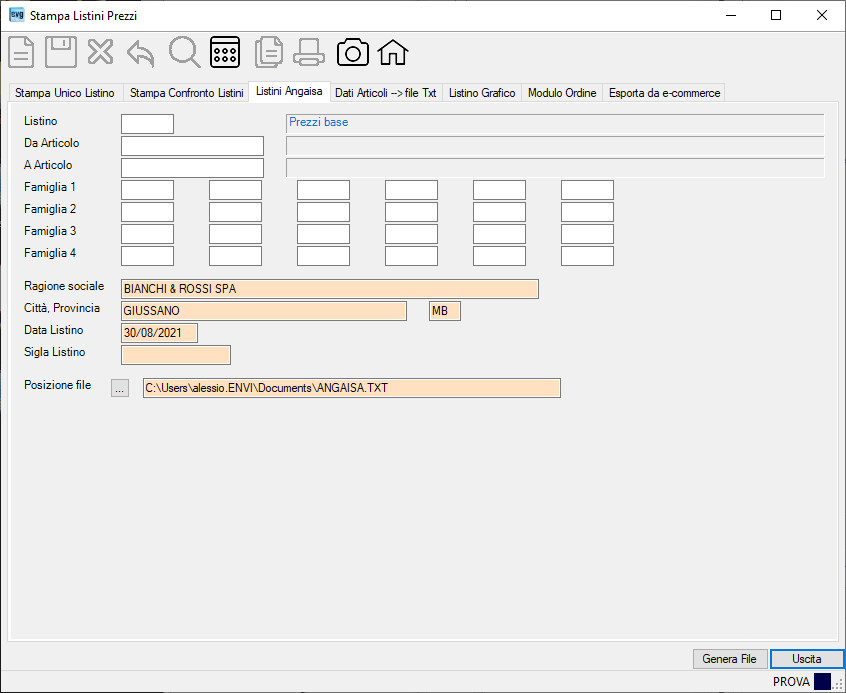
Task: Focus the Sigla Listino input field
Action: 176,355
